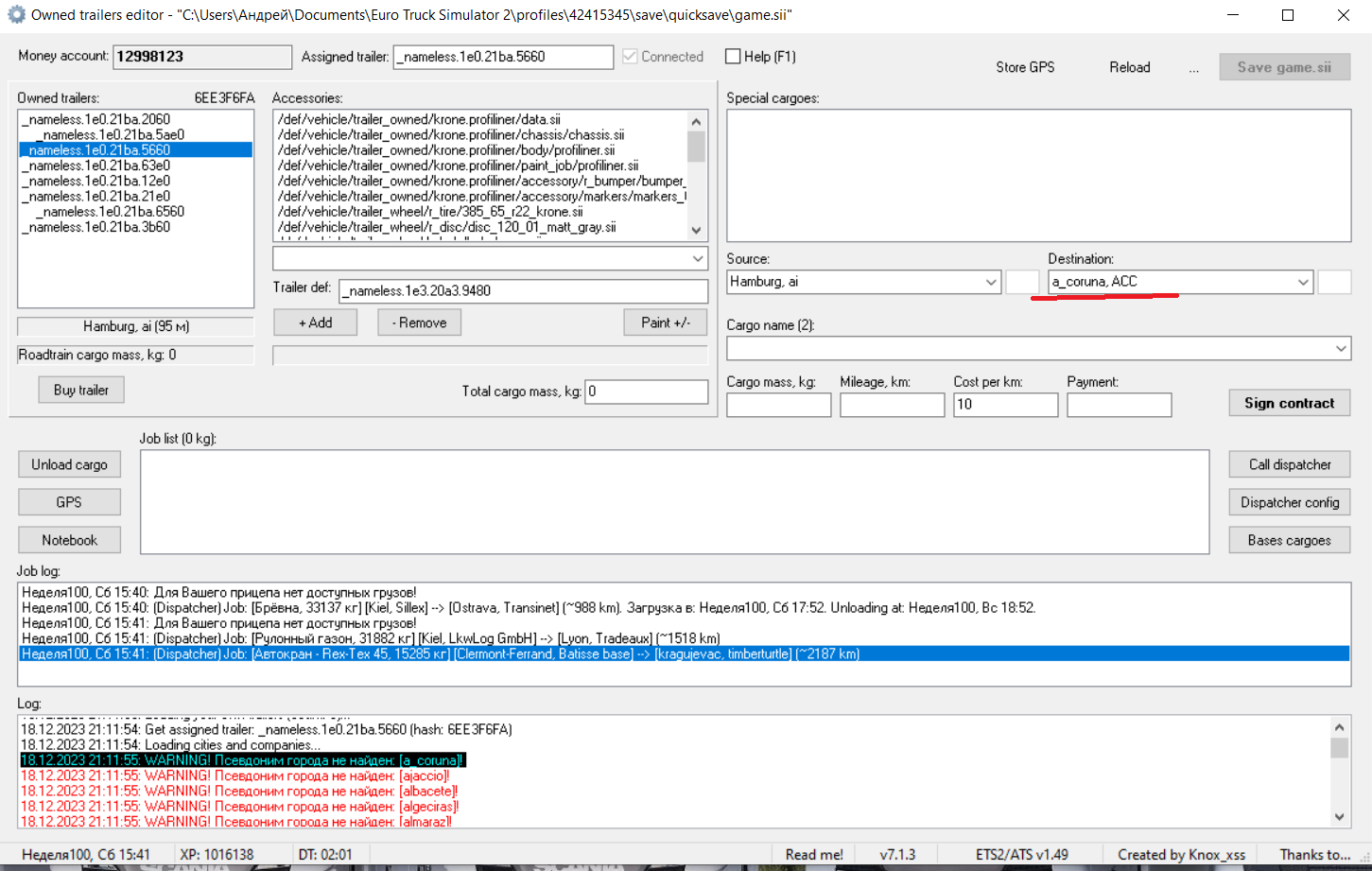Viewport: 1372px width, 871px height.
Task: Click the Sign contract button
Action: 1290,403
